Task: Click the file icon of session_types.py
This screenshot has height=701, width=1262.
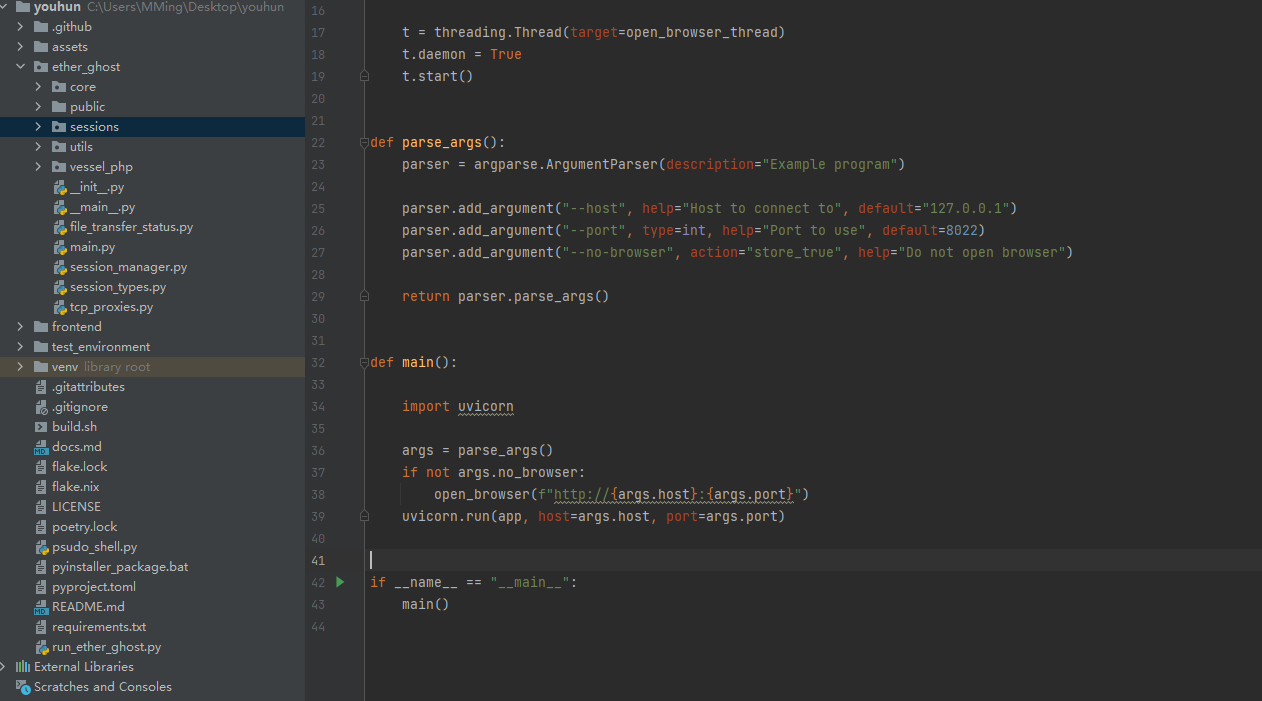Action: pyautogui.click(x=59, y=287)
